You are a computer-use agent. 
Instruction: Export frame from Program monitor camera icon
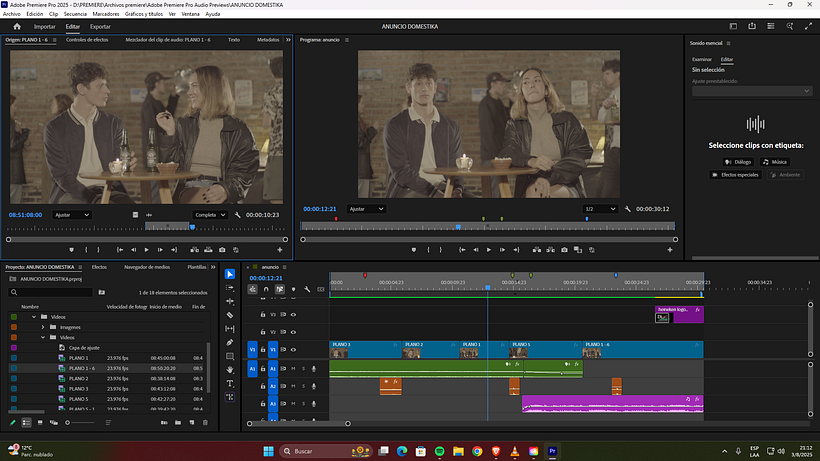564,250
